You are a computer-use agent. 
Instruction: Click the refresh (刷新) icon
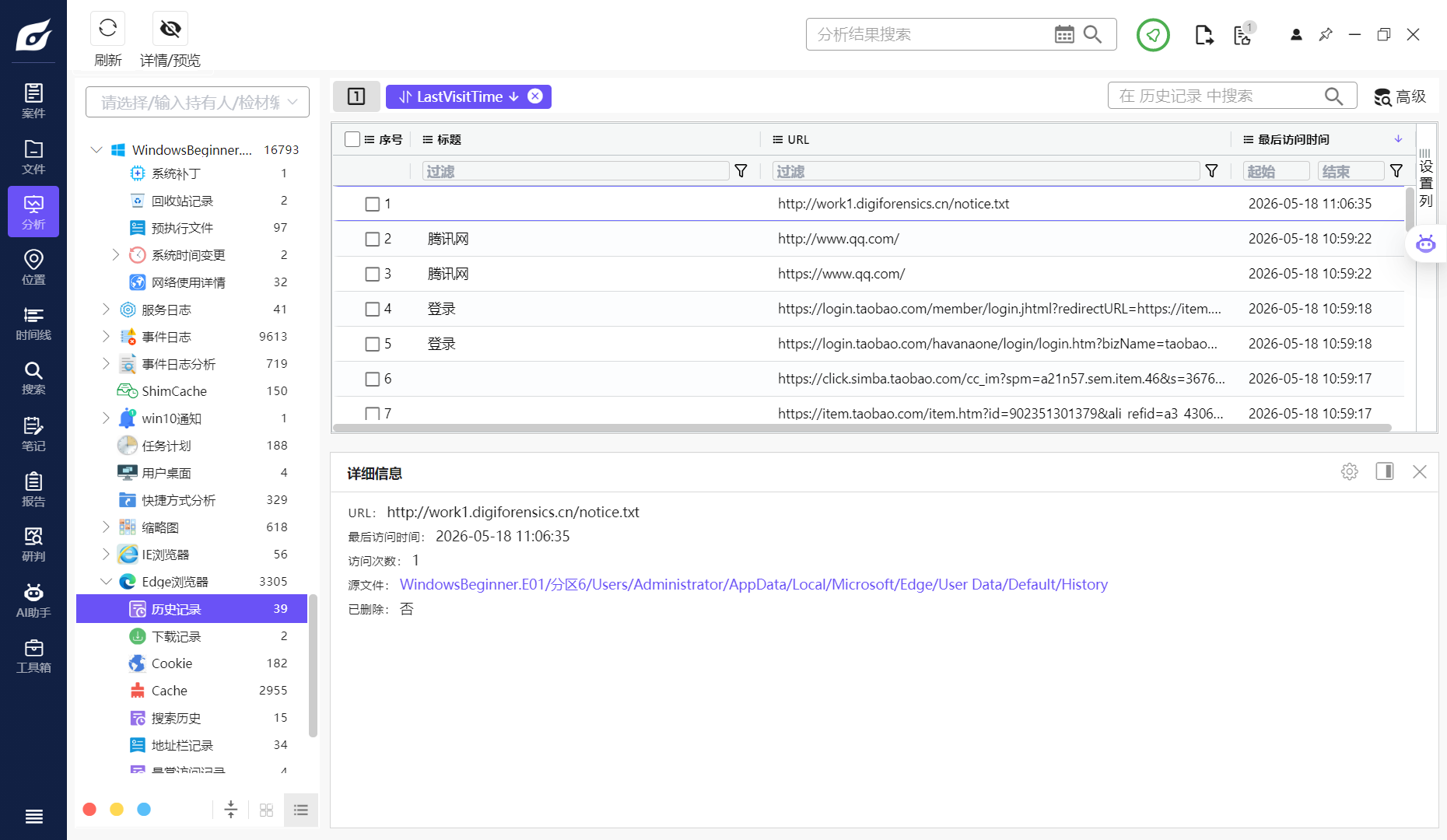(108, 29)
